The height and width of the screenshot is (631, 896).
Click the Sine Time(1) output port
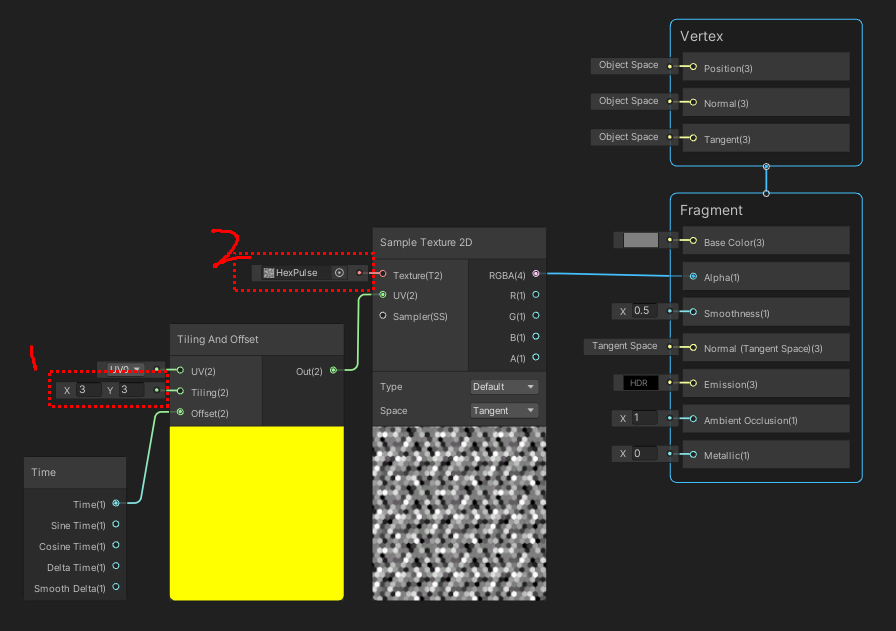116,524
